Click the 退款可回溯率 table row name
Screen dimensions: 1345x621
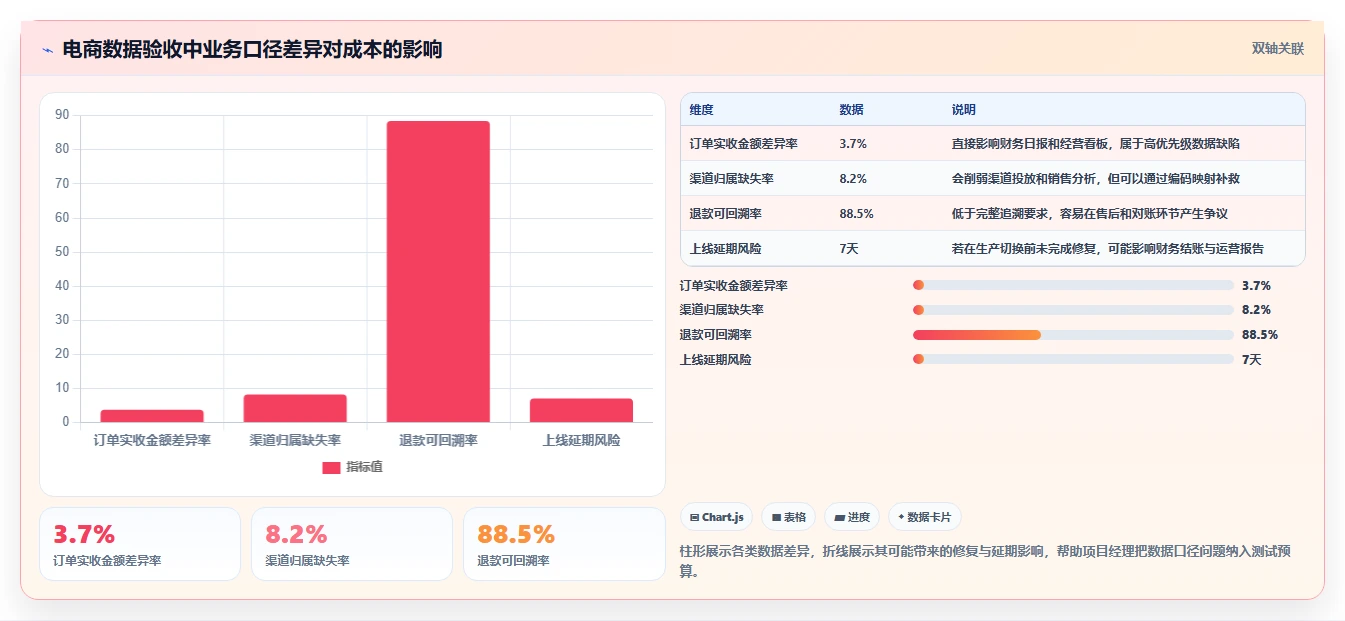point(726,214)
